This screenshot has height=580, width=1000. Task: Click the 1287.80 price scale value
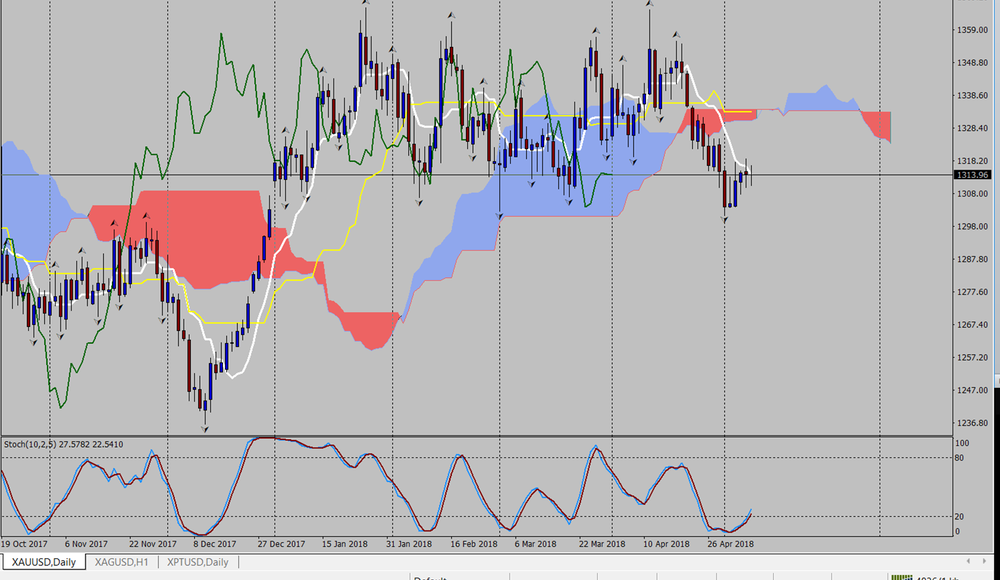(972, 260)
